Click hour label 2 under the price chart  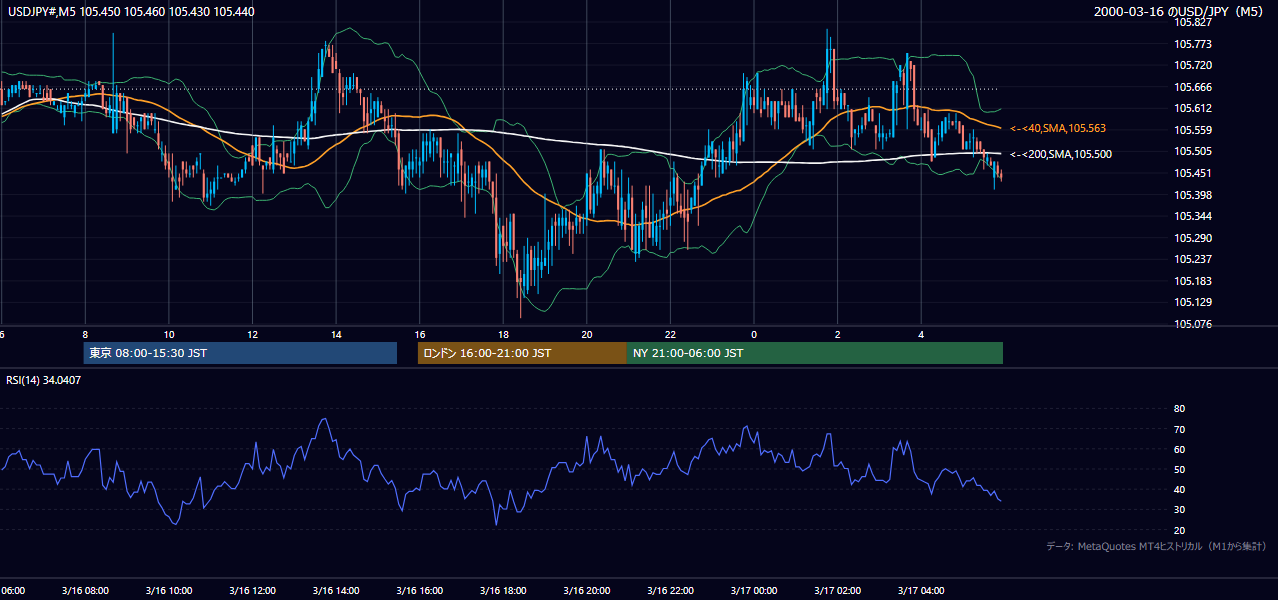838,334
